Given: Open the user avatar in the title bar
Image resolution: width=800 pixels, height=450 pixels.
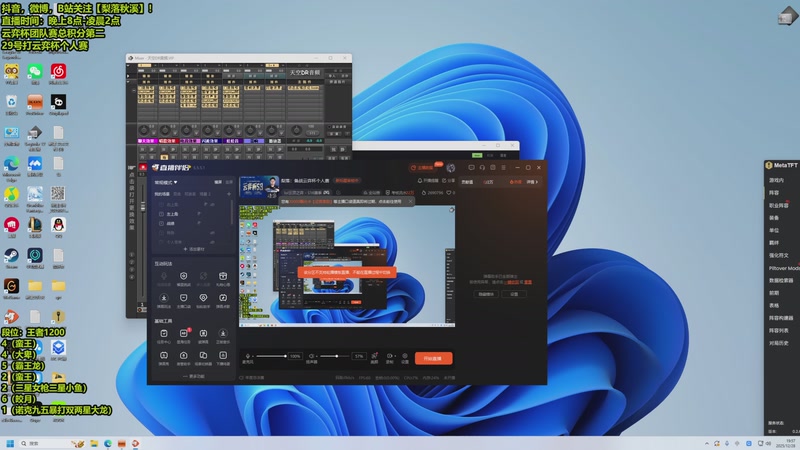Looking at the screenshot, I should pos(451,167).
